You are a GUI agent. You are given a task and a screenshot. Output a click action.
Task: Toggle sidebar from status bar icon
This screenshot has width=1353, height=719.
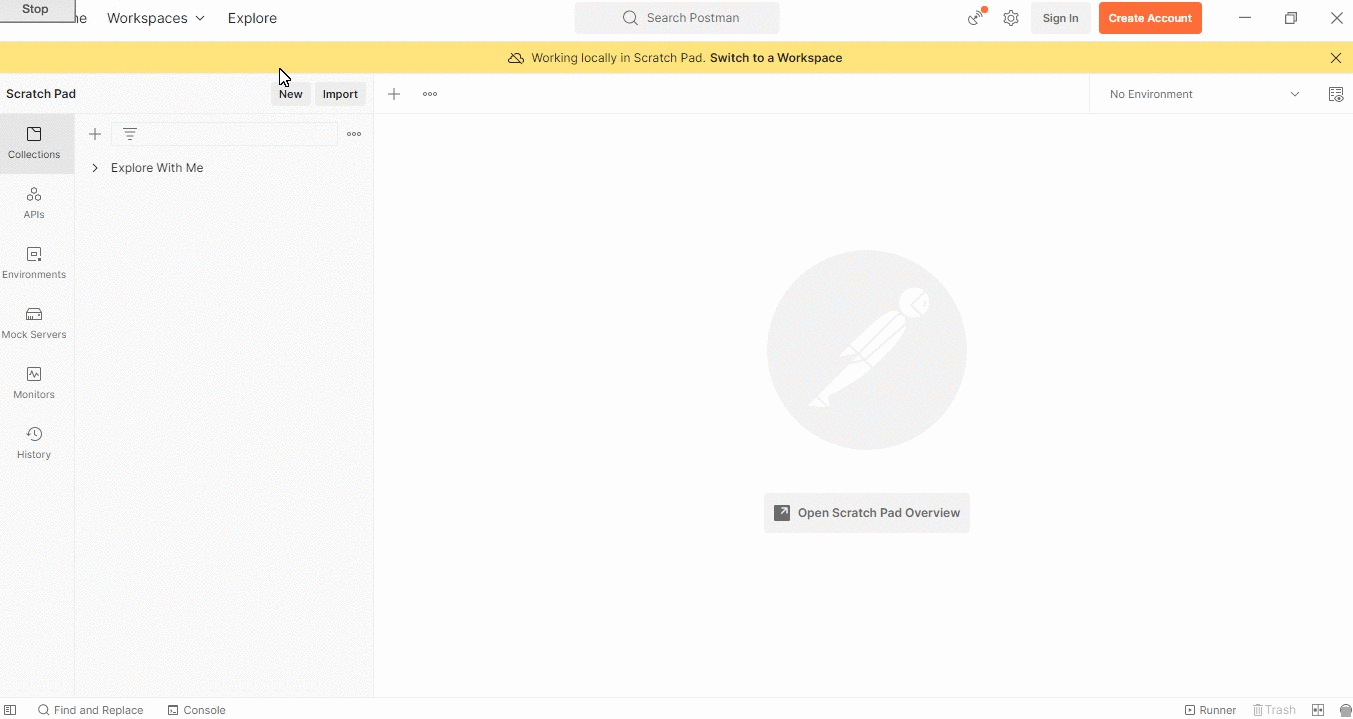tap(11, 710)
